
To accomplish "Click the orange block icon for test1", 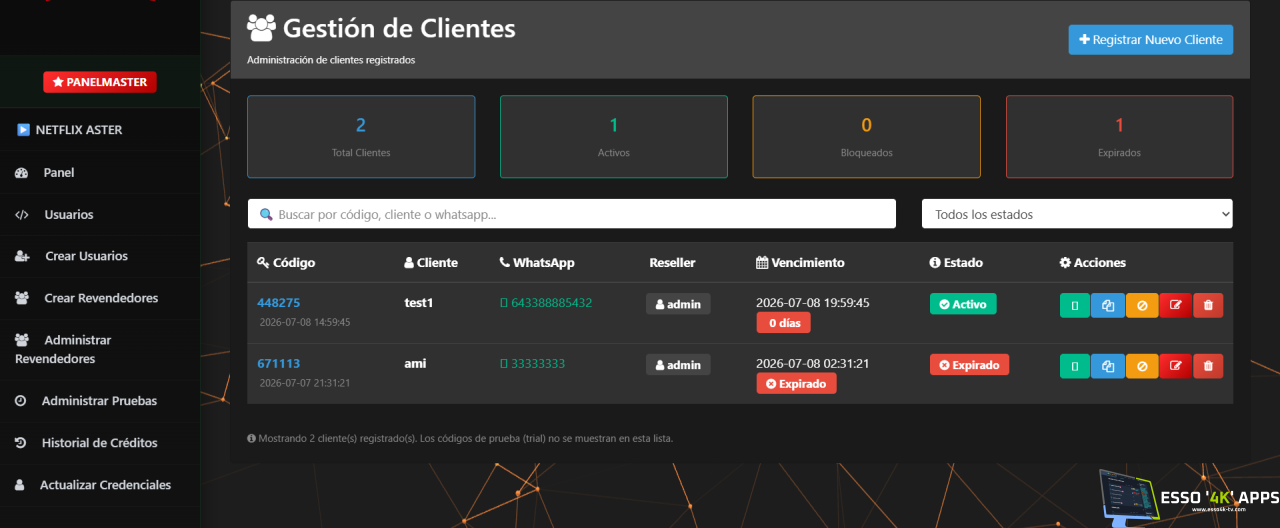I will pos(1142,306).
